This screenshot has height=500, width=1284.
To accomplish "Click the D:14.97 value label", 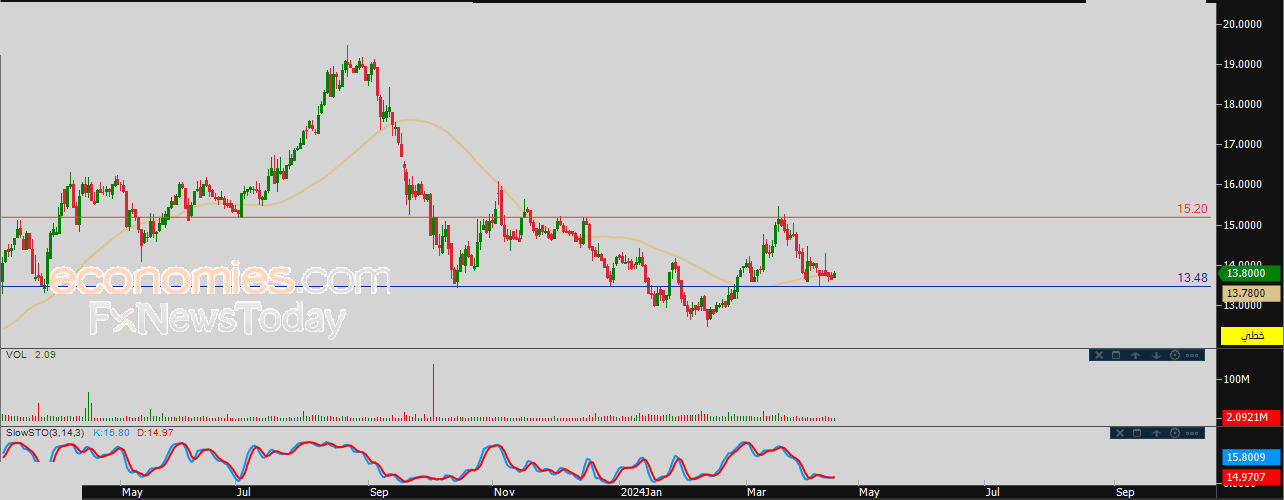I will pyautogui.click(x=155, y=432).
